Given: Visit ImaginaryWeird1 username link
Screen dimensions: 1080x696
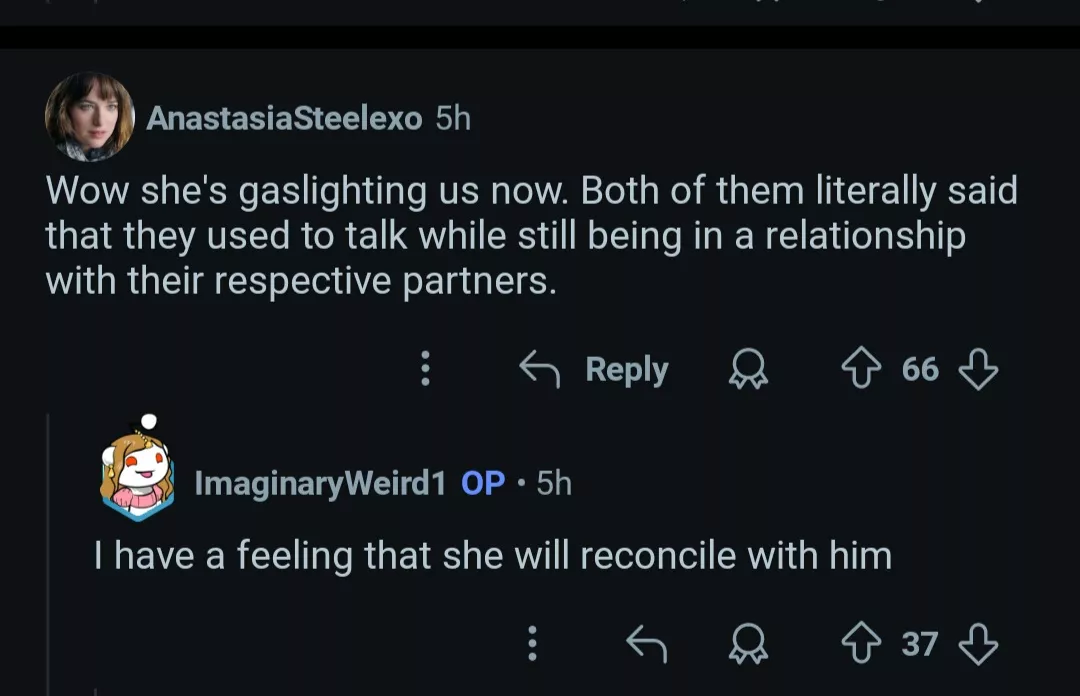Looking at the screenshot, I should (319, 484).
